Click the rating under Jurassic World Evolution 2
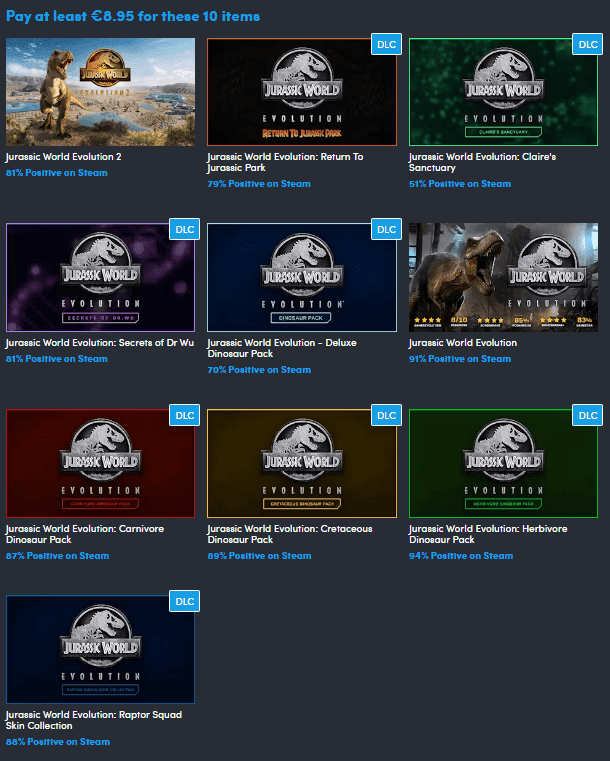The height and width of the screenshot is (761, 610). (x=57, y=173)
